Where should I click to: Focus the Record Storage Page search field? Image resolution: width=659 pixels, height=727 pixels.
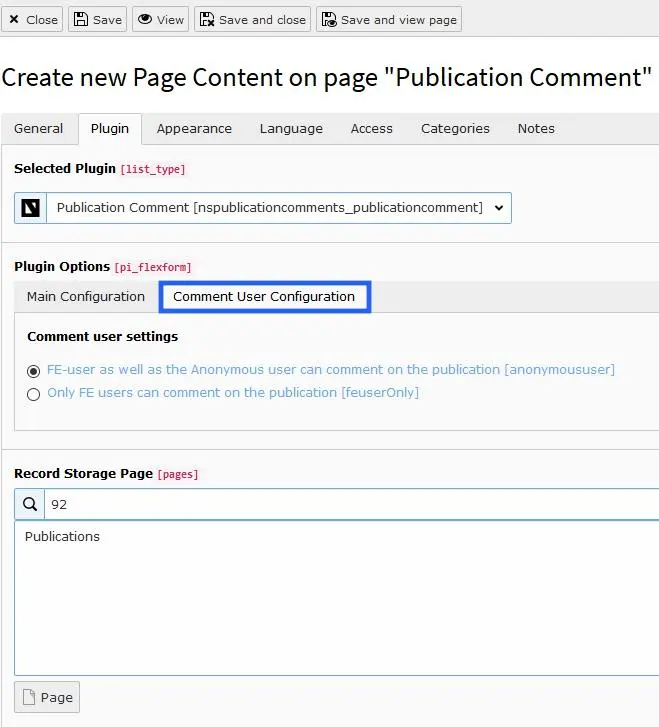352,504
